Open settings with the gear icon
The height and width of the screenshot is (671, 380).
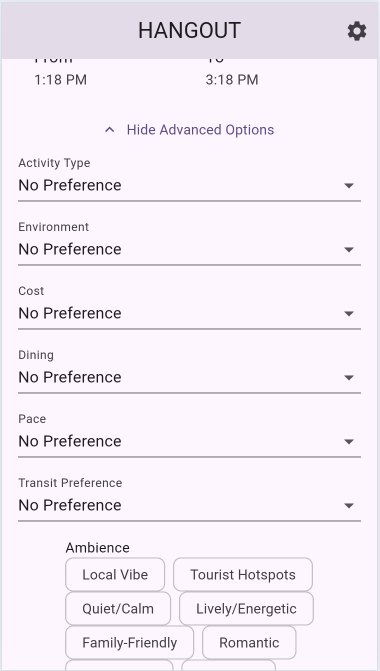[356, 31]
